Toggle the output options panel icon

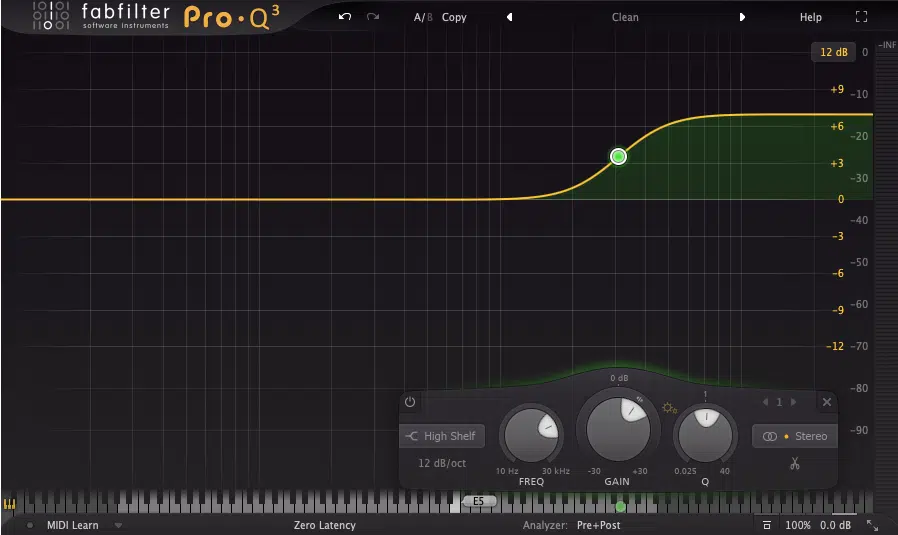click(x=767, y=525)
